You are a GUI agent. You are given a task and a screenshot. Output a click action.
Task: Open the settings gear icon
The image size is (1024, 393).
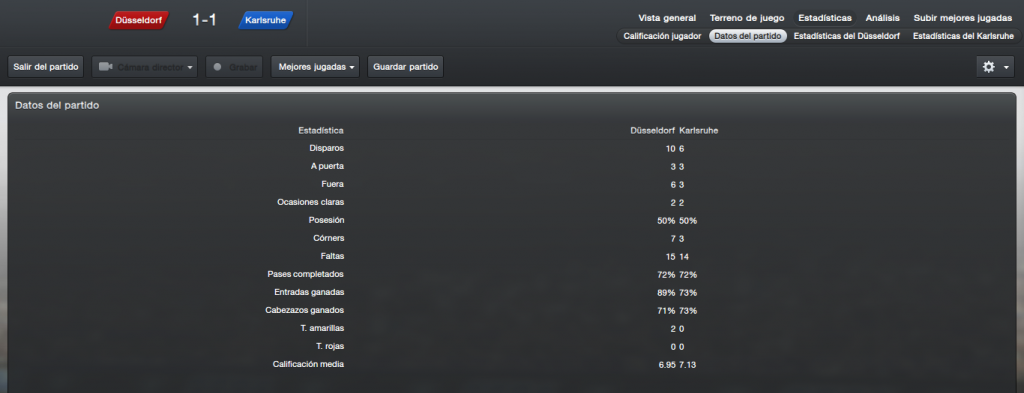click(989, 67)
